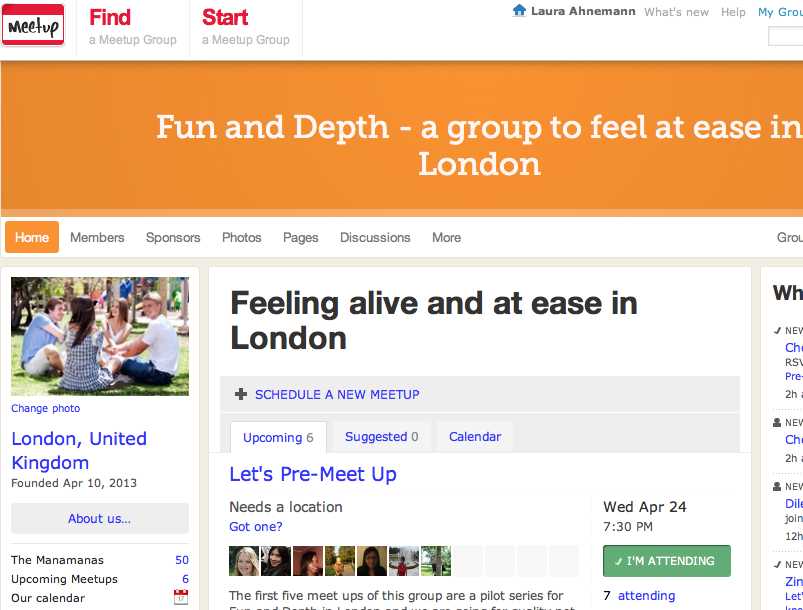Screen dimensions: 803x610
Task: Click SCHEDULE A NEW MEETUP link
Action: 337,394
